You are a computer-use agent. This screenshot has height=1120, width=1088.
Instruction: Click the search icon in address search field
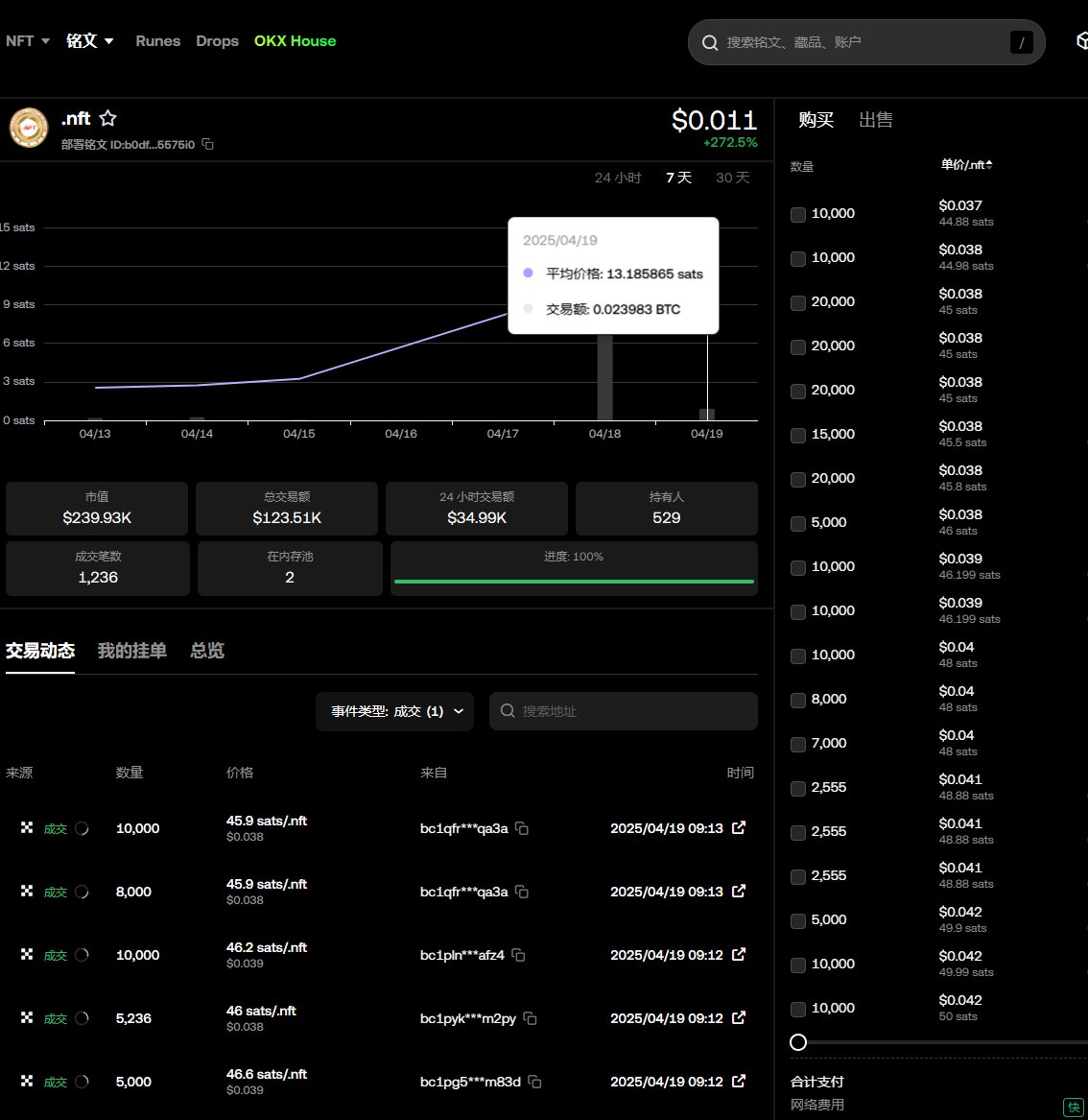[508, 711]
